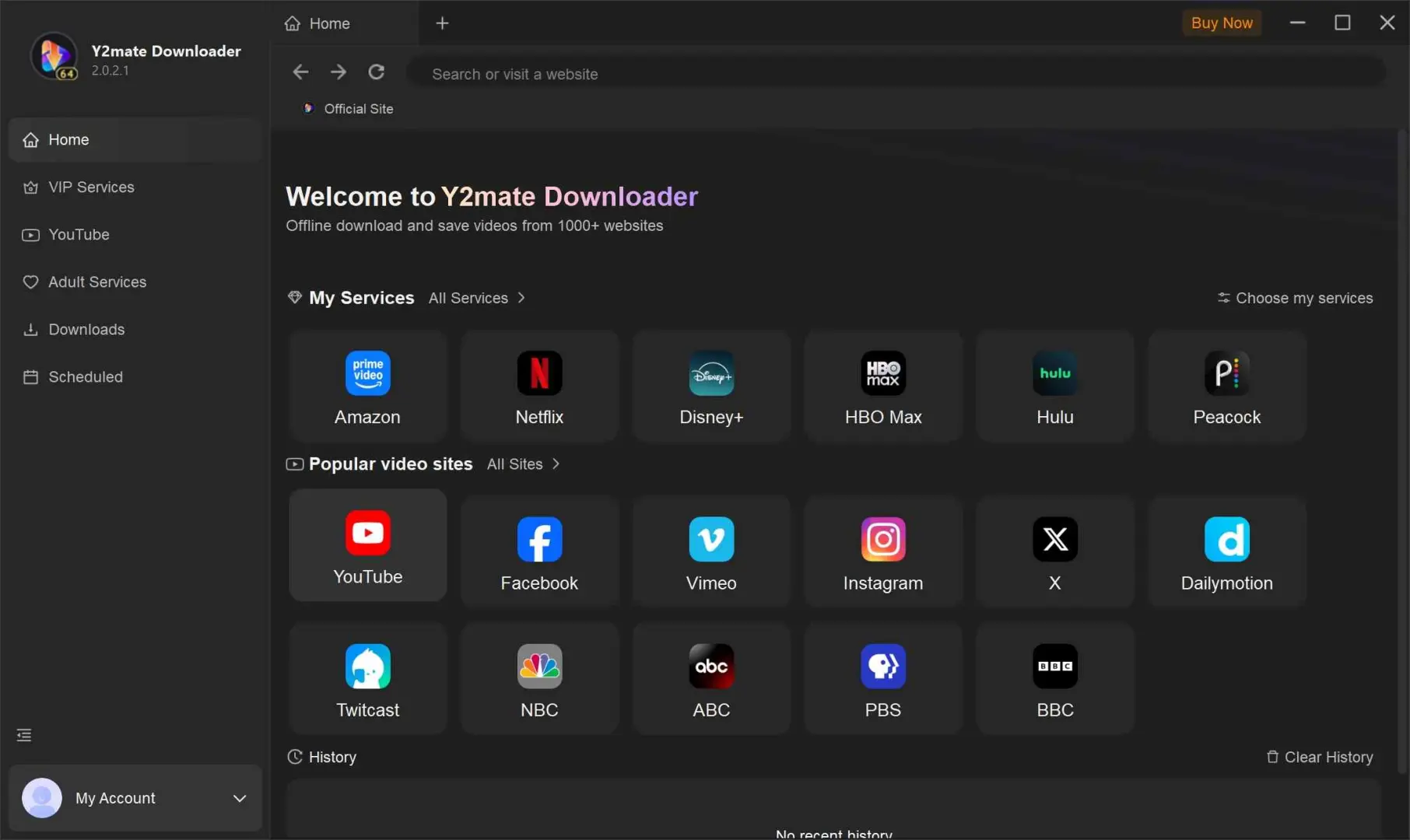
Task: Open Scheduled in the sidebar
Action: (135, 377)
